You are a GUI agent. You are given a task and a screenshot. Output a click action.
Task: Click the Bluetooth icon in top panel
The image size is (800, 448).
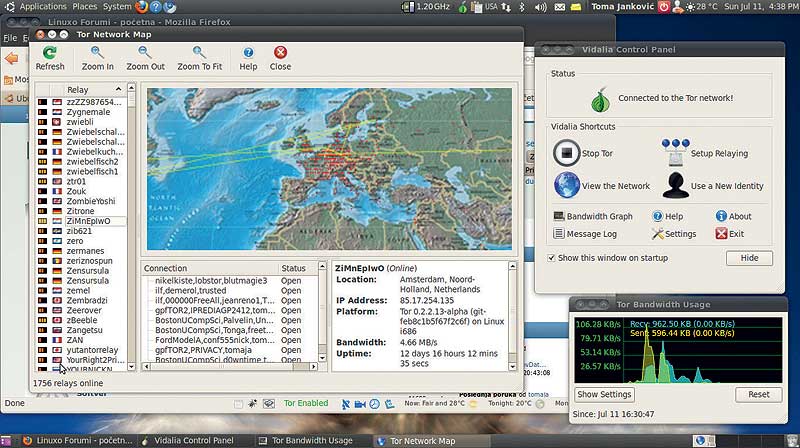tap(522, 7)
